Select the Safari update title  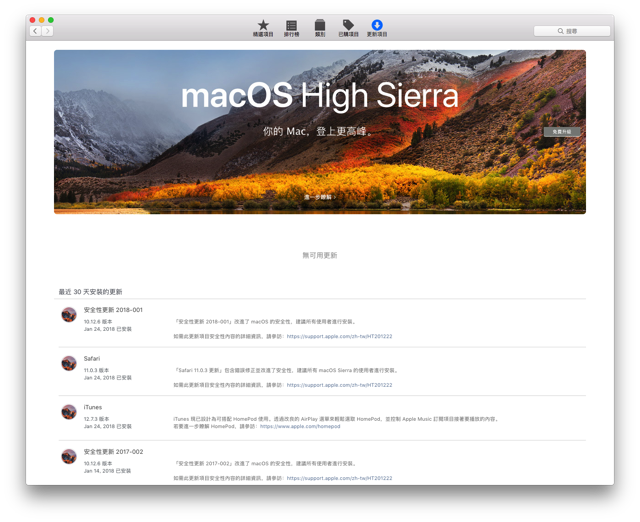click(92, 358)
